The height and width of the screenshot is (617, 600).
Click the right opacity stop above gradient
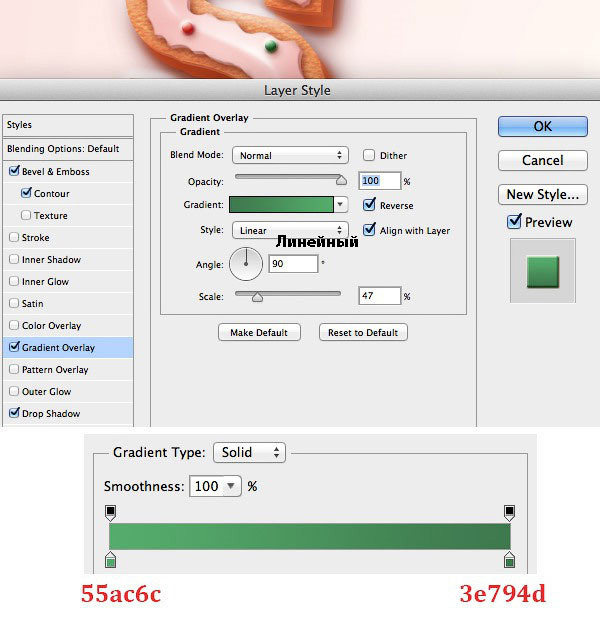coord(510,513)
